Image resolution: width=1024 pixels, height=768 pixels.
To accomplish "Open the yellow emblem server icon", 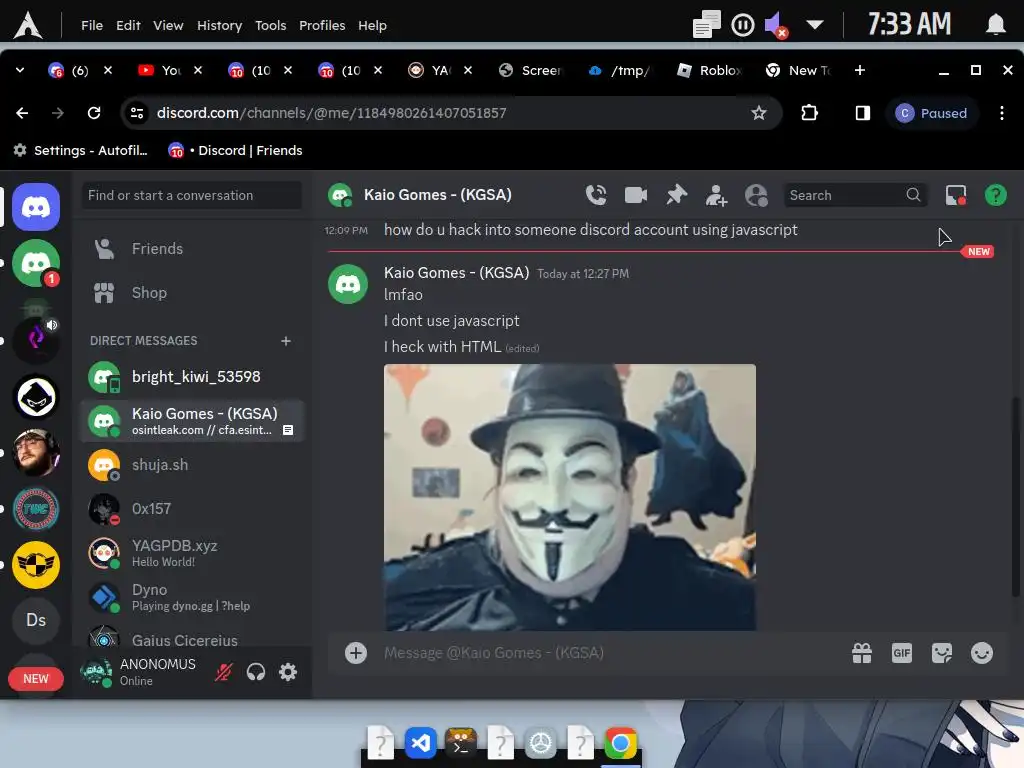I will click(36, 564).
